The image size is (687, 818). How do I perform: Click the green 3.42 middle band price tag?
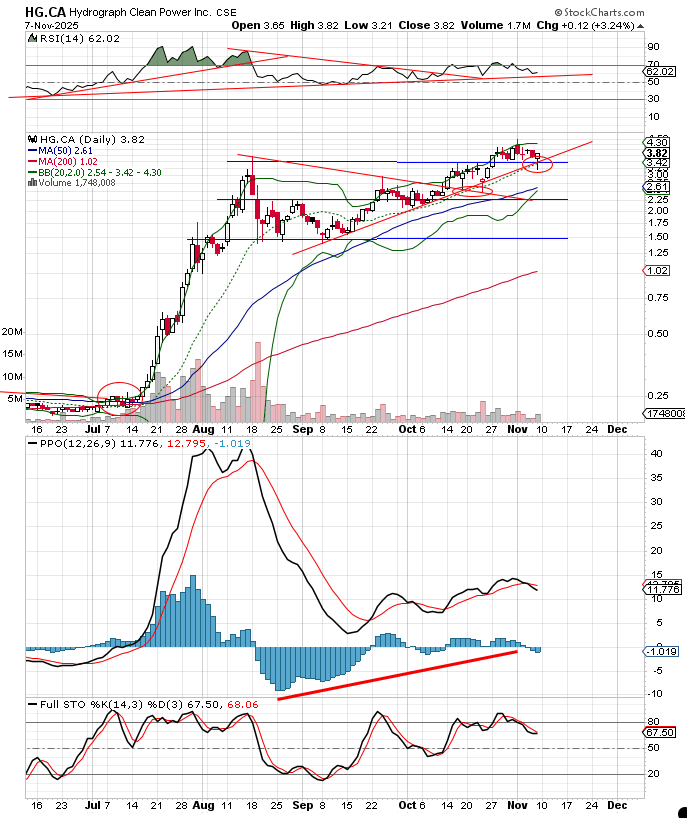pyautogui.click(x=657, y=163)
